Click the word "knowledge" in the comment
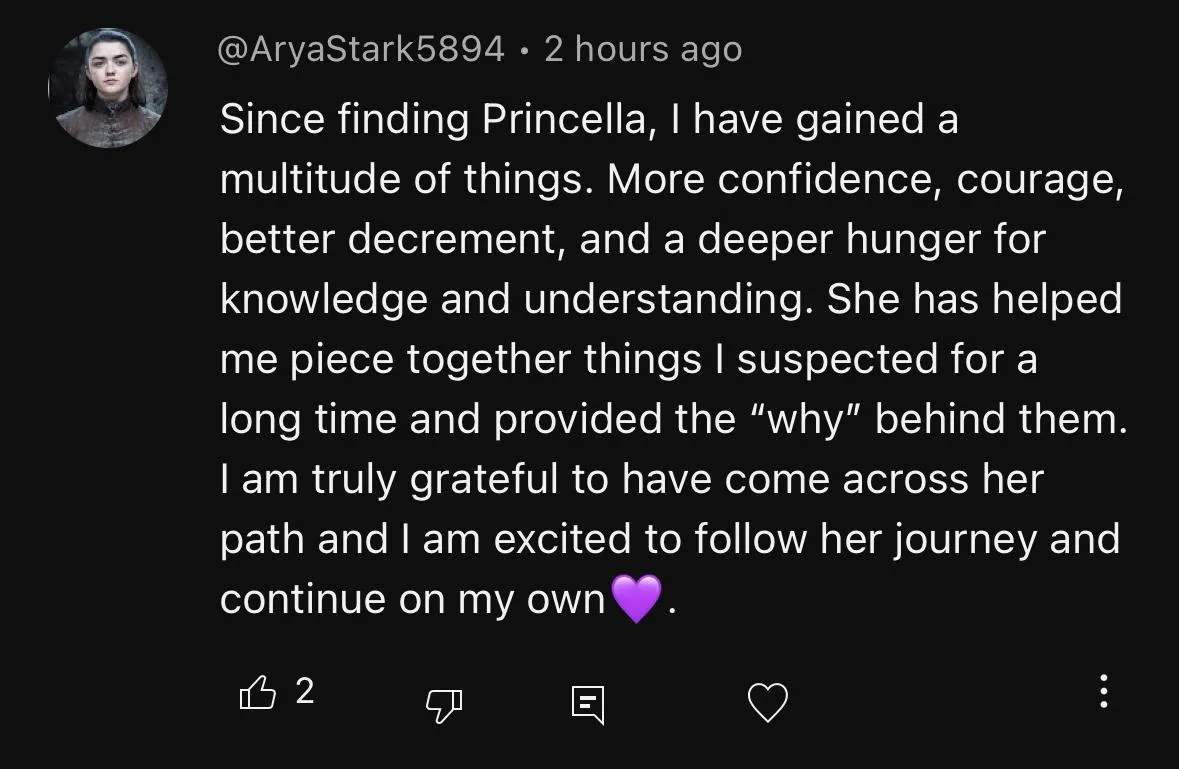 [323, 300]
